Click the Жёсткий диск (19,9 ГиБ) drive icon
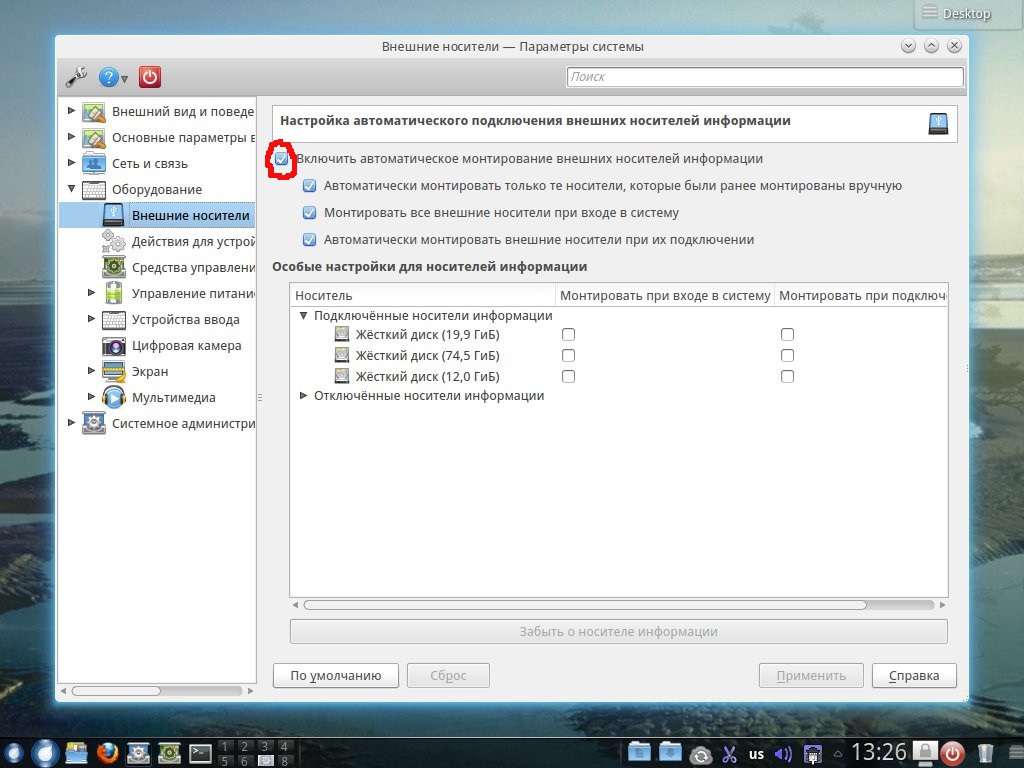Image resolution: width=1024 pixels, height=768 pixels. [342, 334]
